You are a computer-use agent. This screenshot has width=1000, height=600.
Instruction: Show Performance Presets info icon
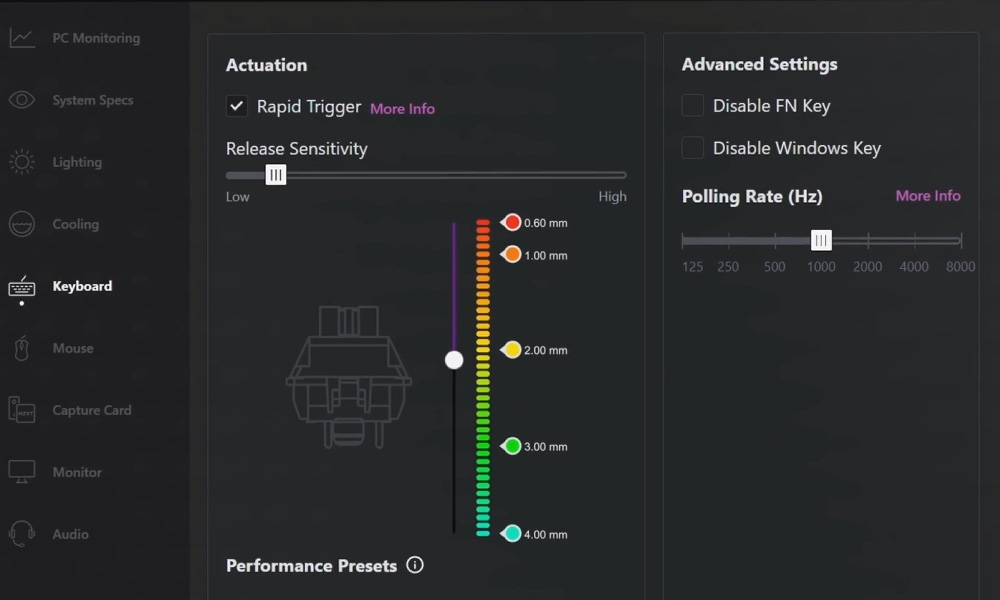click(x=415, y=565)
